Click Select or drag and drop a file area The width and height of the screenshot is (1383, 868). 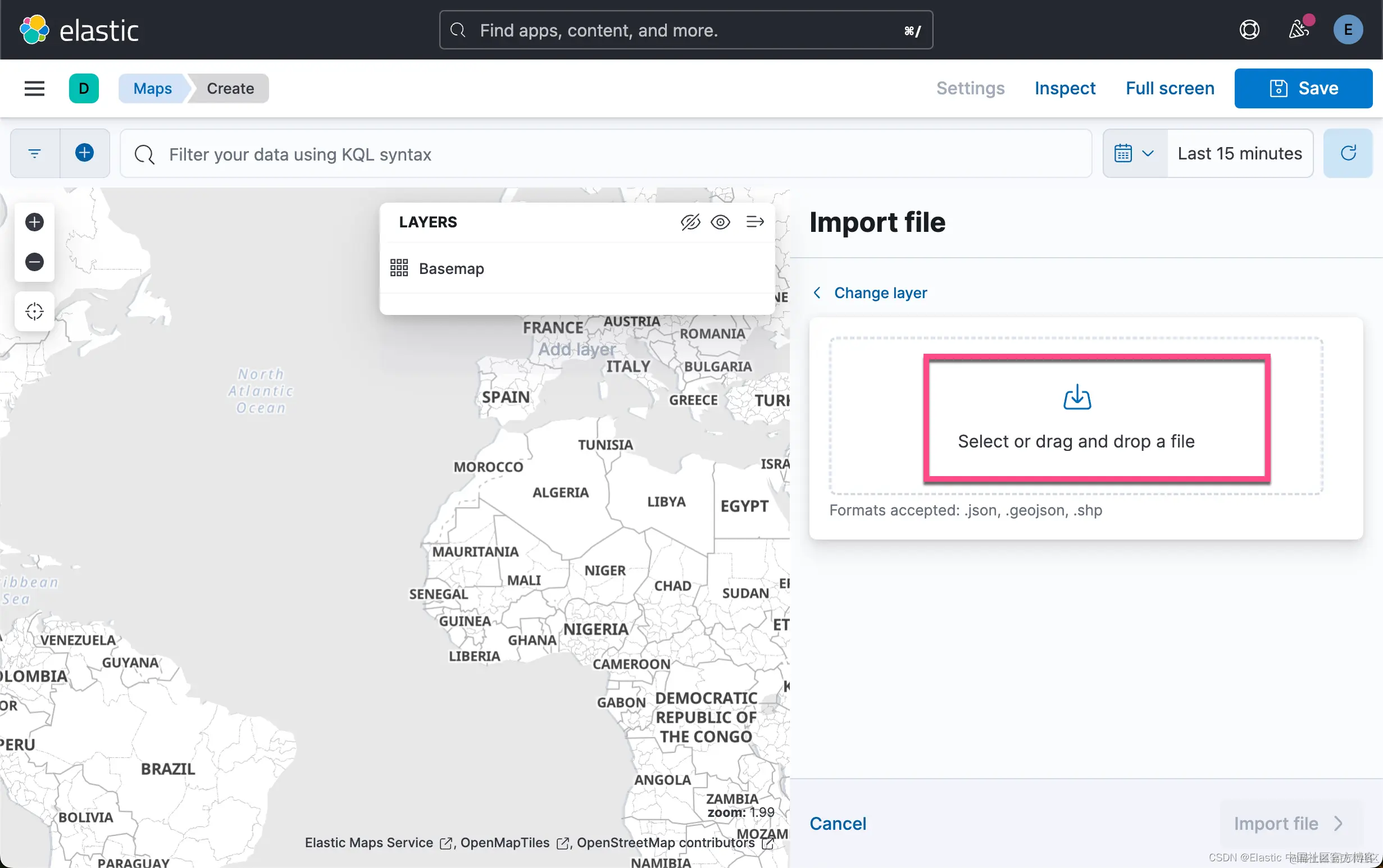click(x=1076, y=417)
